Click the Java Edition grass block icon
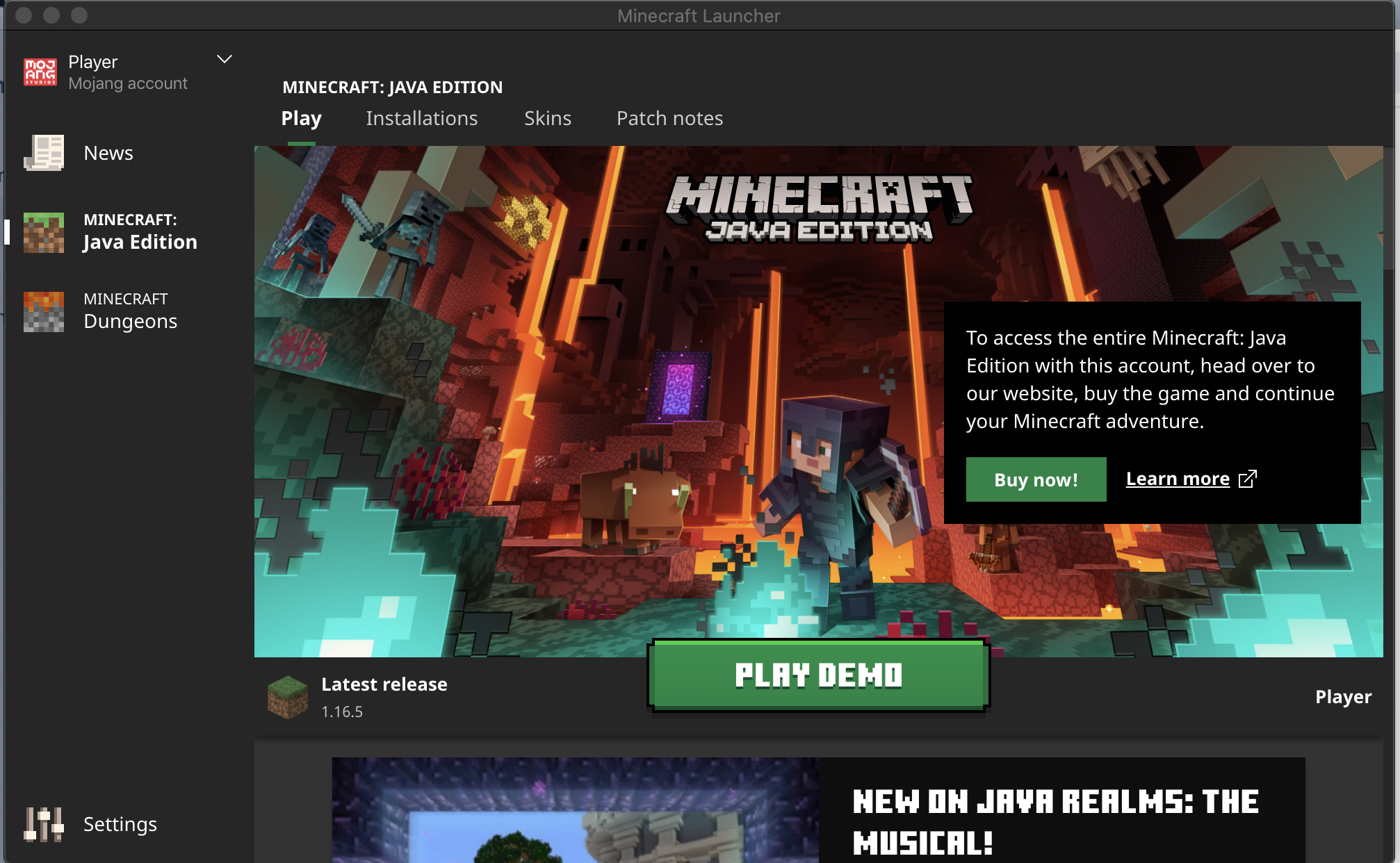This screenshot has height=863, width=1400. [44, 232]
